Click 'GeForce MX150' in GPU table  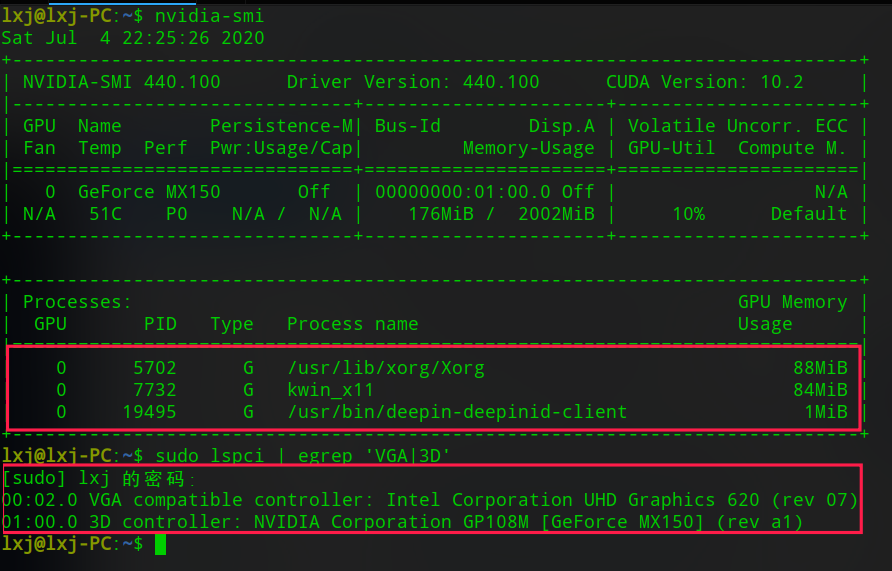coord(149,192)
